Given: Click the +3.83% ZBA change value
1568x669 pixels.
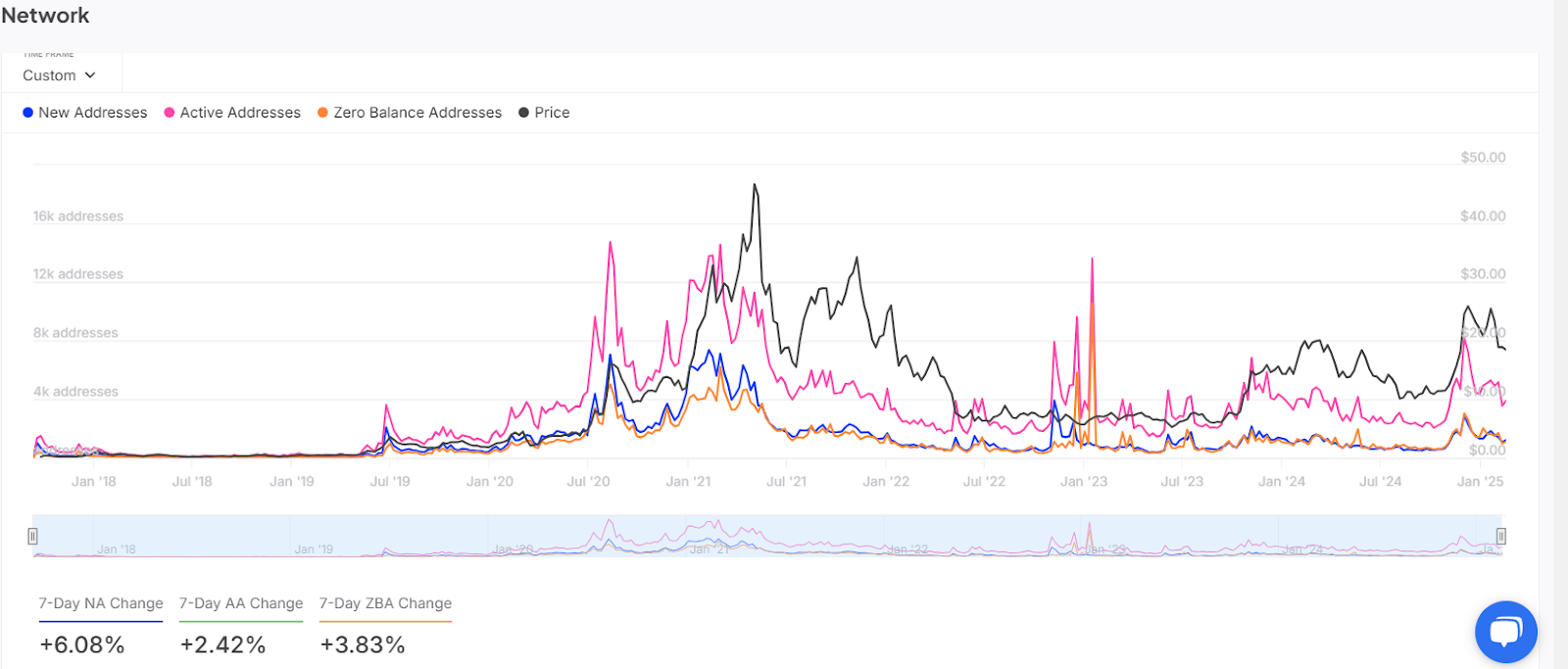Looking at the screenshot, I should coord(363,645).
